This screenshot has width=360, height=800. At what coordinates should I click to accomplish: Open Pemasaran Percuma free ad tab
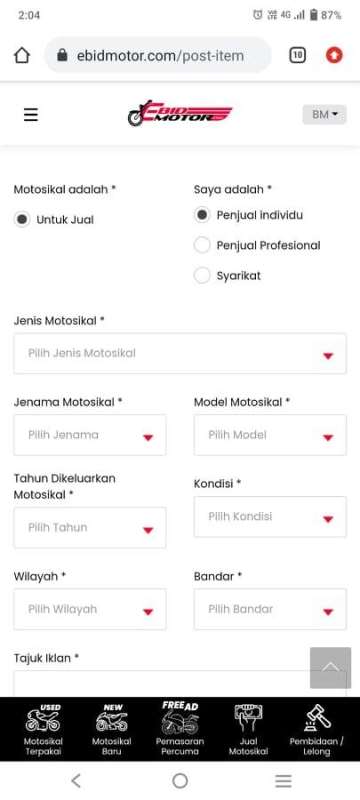pos(180,729)
